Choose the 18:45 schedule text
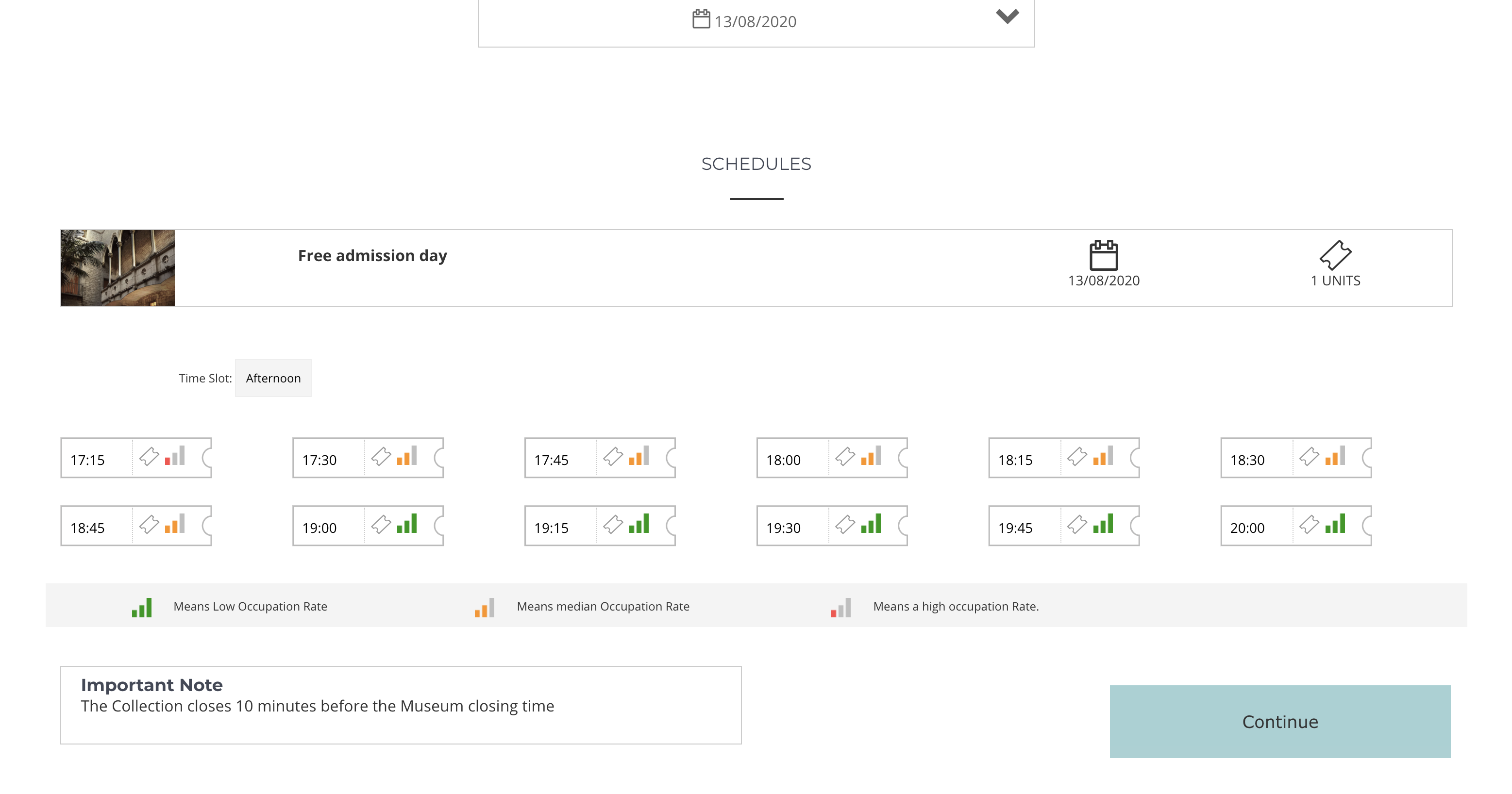Viewport: 1512px width, 794px height. (x=87, y=528)
